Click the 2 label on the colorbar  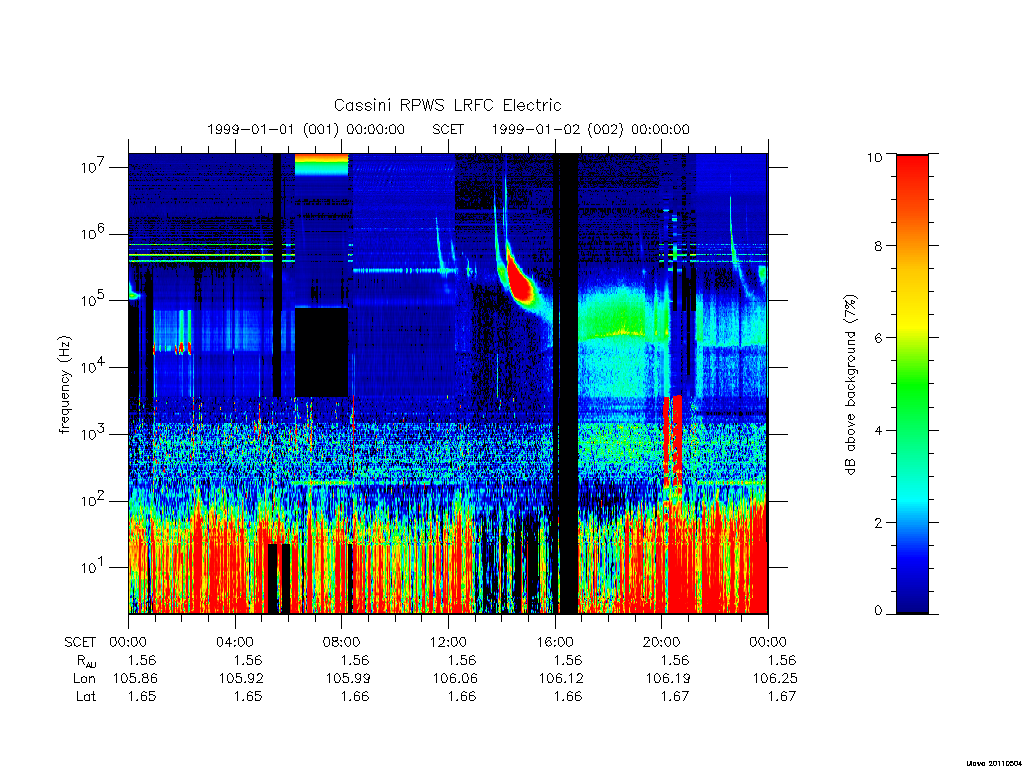tap(878, 522)
